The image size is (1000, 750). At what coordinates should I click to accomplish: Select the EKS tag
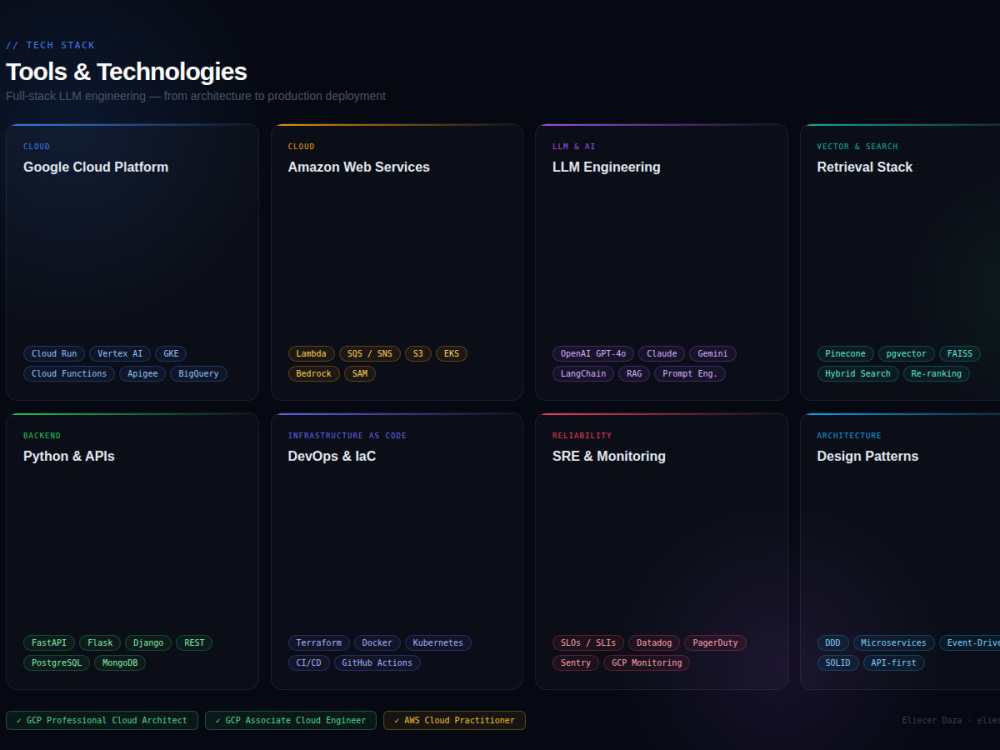click(452, 354)
